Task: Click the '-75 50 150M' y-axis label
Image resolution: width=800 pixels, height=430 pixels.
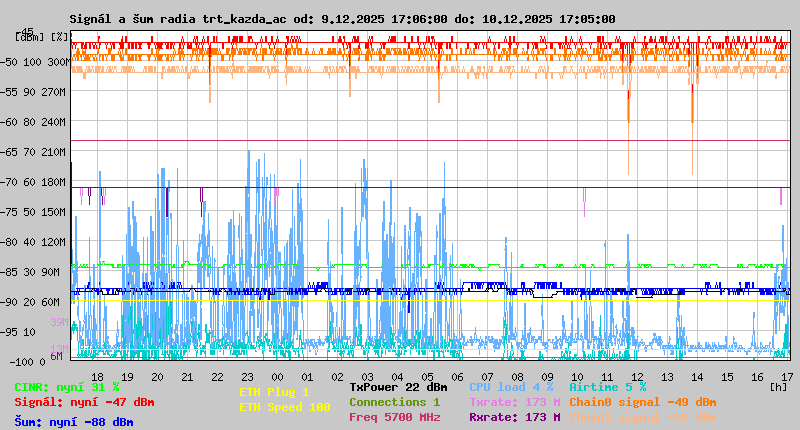Action: 33,212
